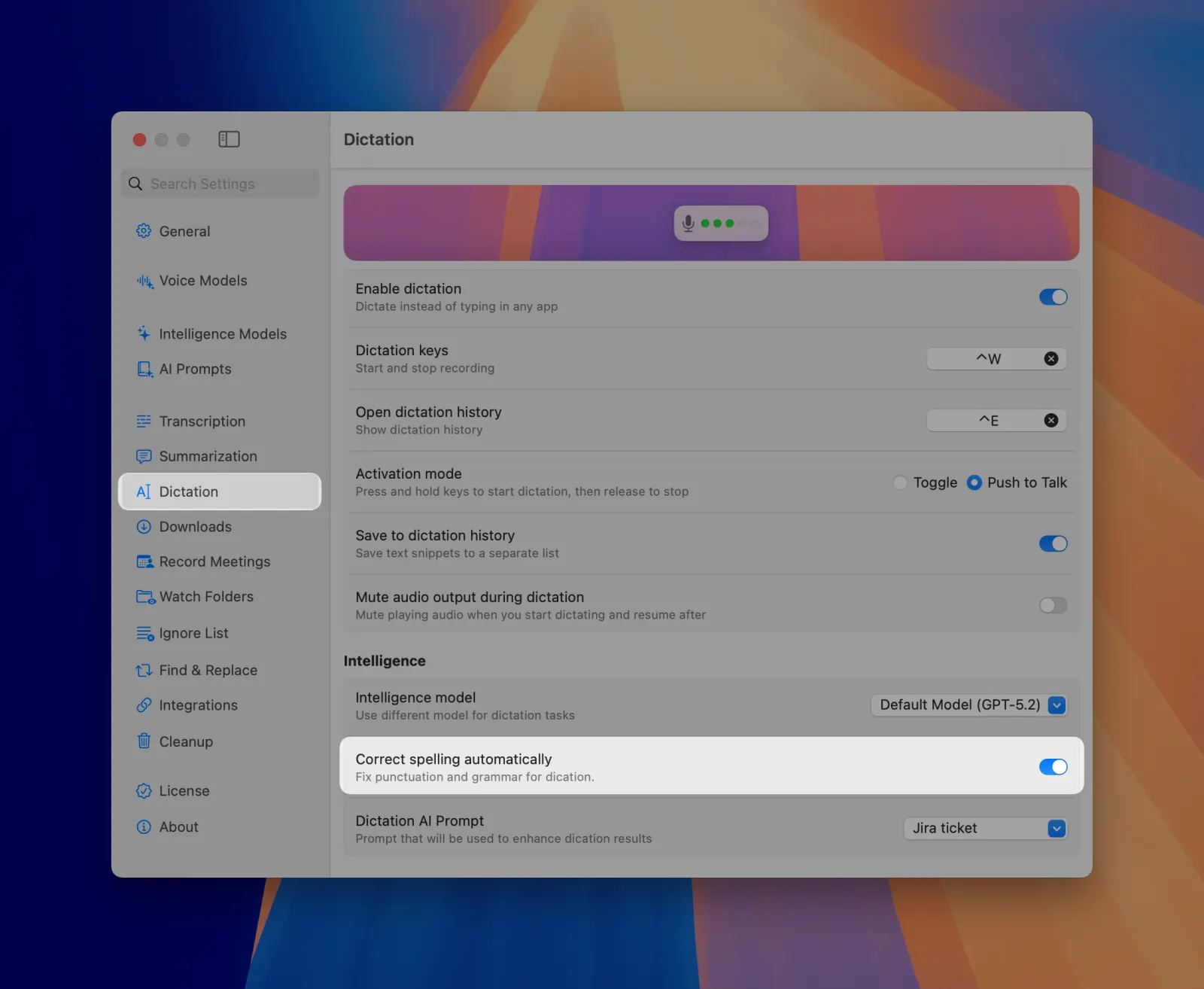The height and width of the screenshot is (989, 1204).
Task: Click the Intelligence Models sparkle icon
Action: click(144, 333)
